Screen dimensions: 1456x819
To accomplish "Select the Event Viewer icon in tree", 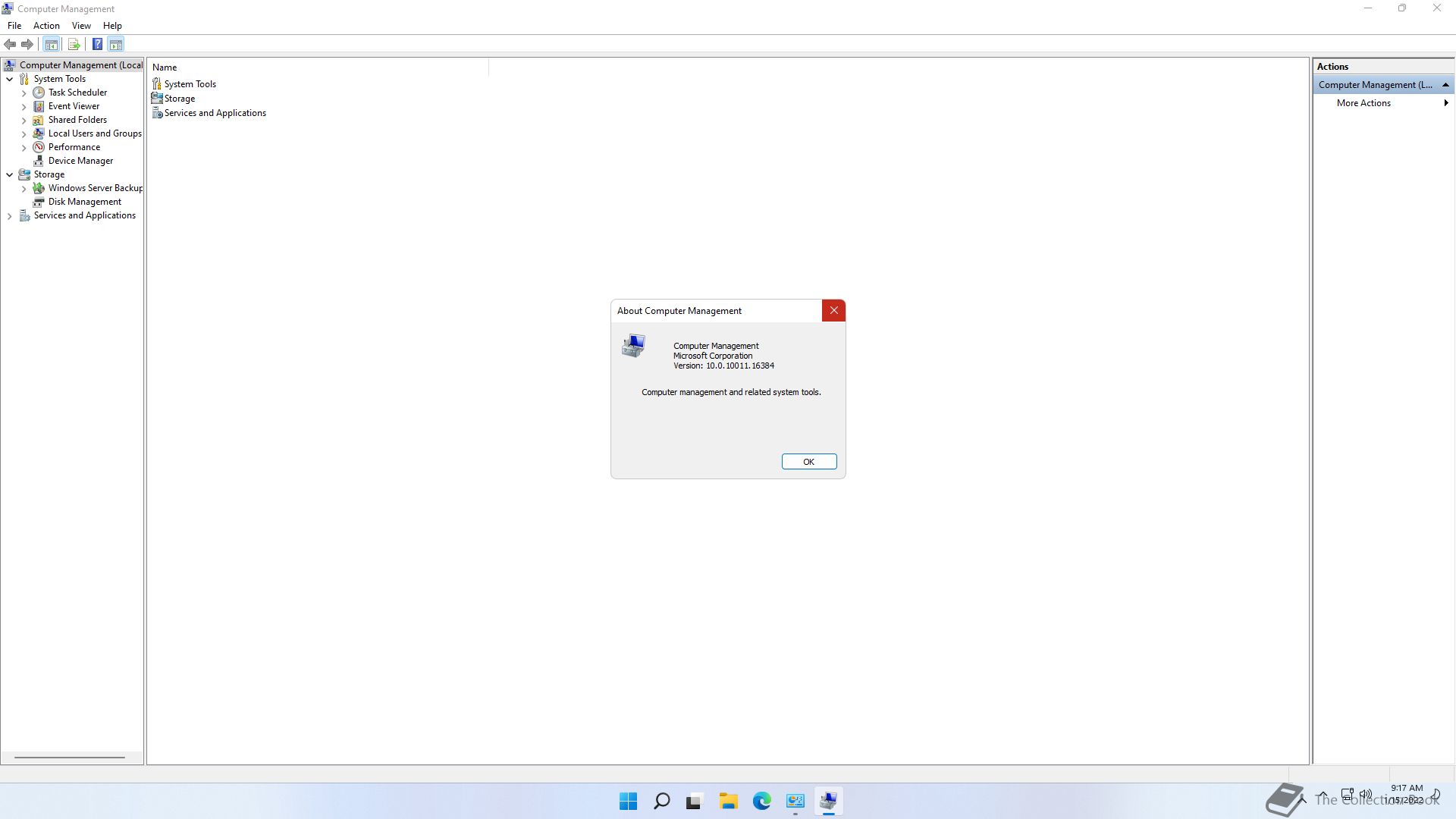I will coord(39,106).
